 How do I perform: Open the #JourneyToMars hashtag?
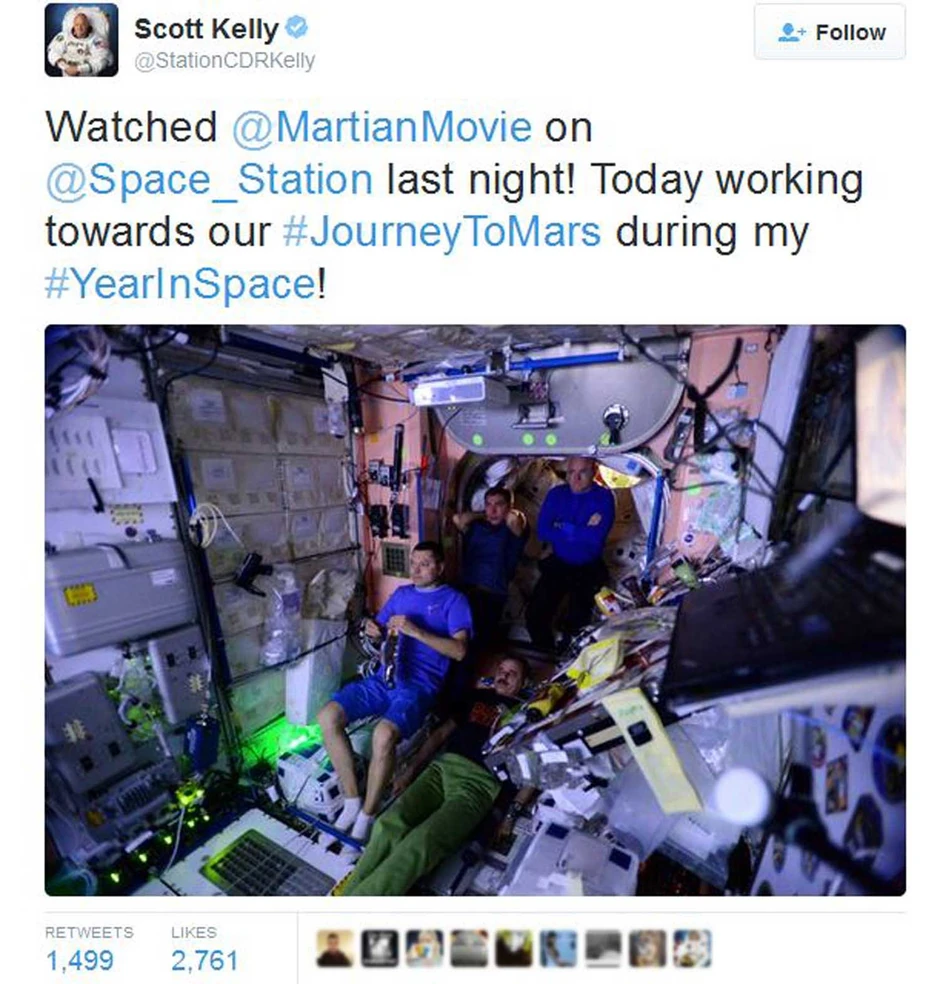[x=442, y=232]
